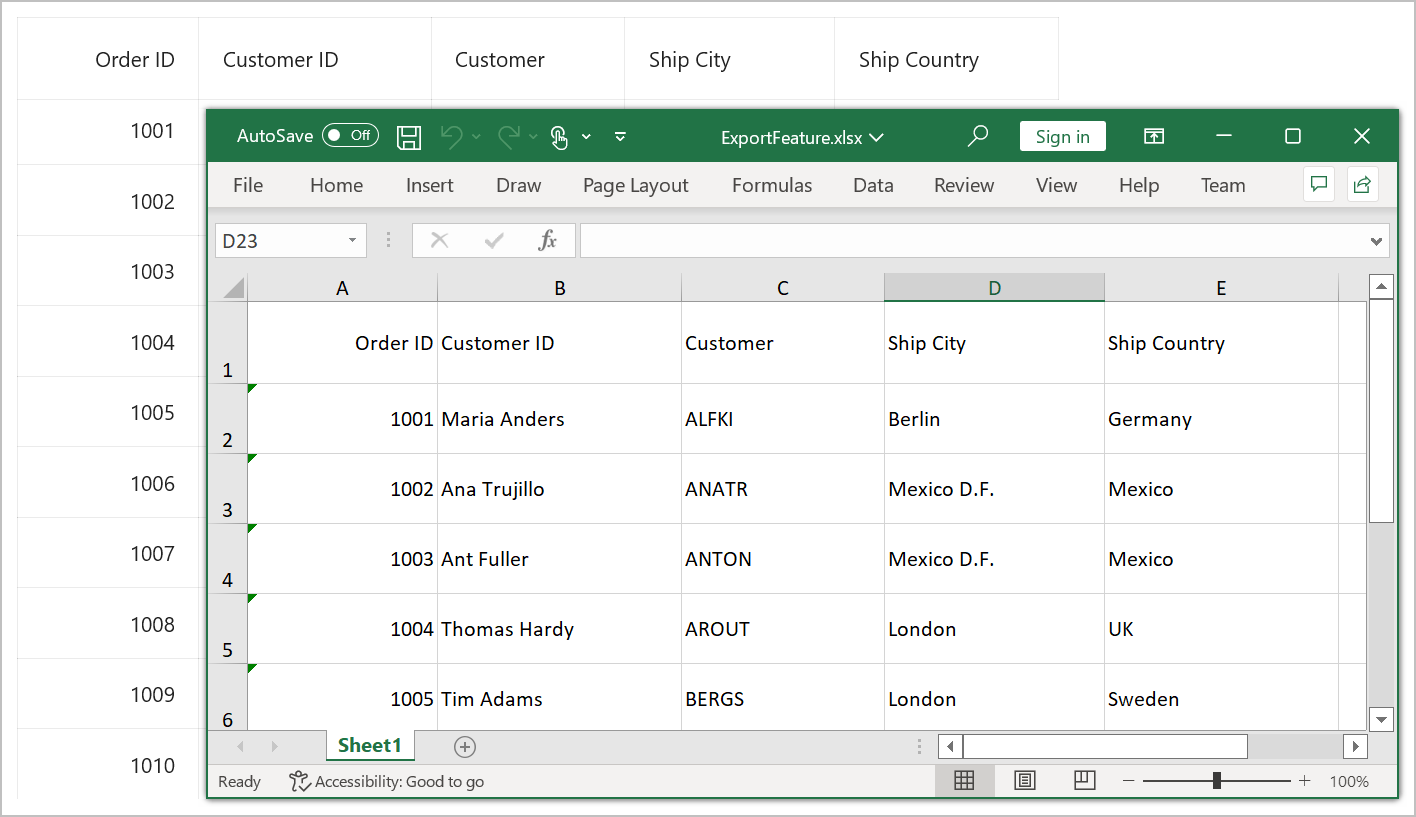Click the Accessibility: Good to go status

(x=386, y=781)
